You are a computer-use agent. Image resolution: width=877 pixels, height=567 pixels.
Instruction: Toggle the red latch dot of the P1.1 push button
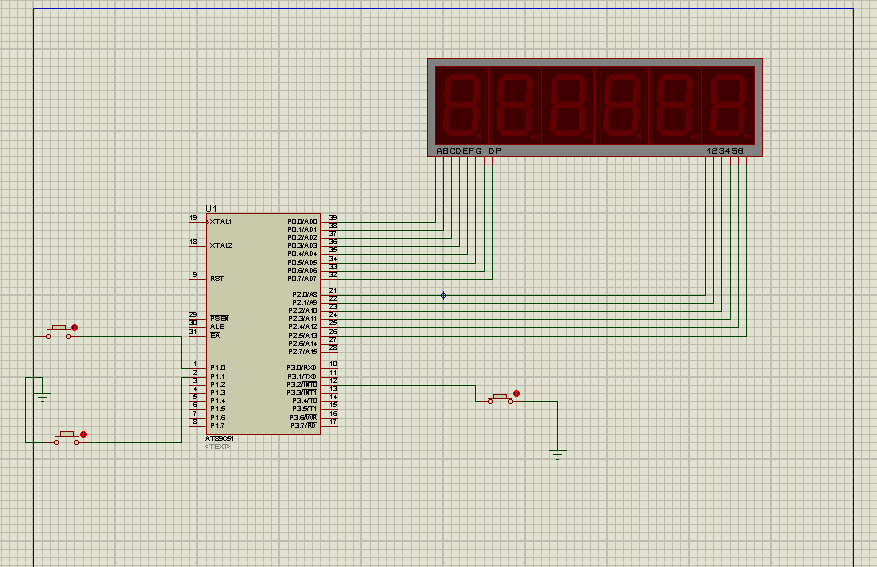pyautogui.click(x=83, y=434)
